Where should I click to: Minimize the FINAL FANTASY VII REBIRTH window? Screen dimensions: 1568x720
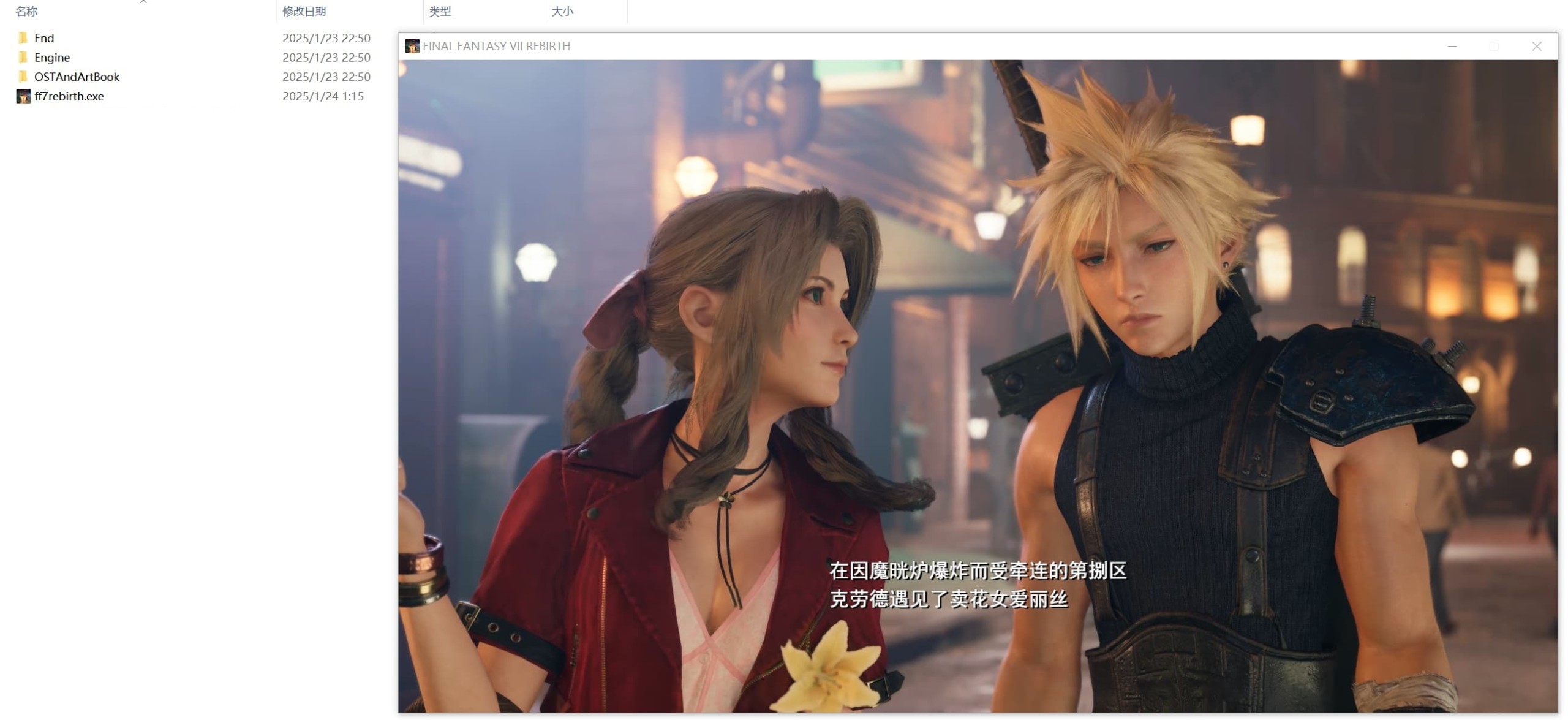pyautogui.click(x=1452, y=46)
